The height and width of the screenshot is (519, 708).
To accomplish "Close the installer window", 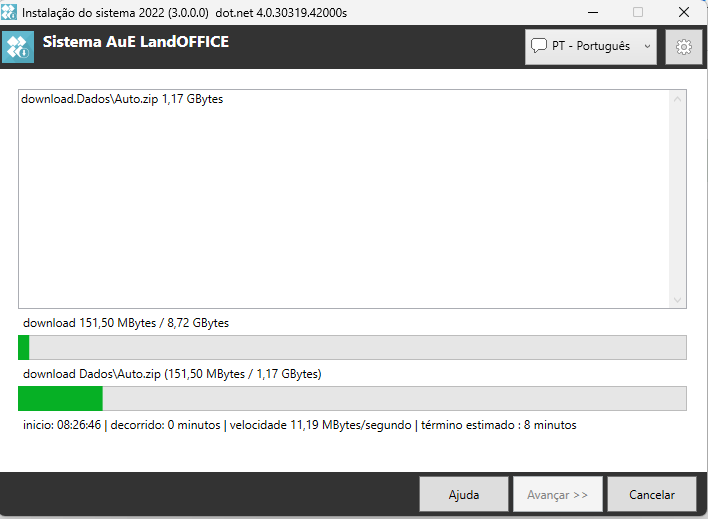I will (684, 12).
